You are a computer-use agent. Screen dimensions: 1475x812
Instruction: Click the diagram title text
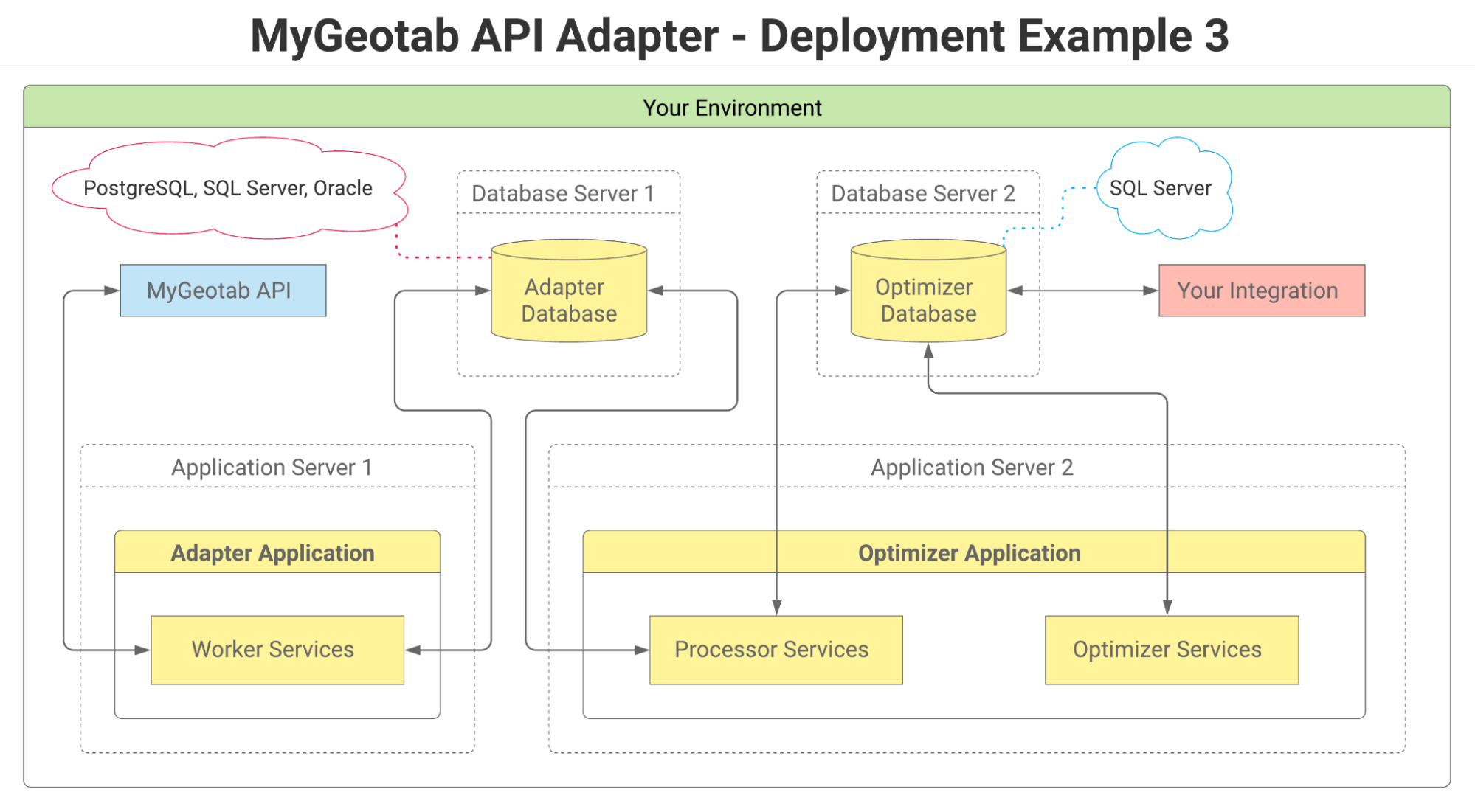(x=739, y=35)
